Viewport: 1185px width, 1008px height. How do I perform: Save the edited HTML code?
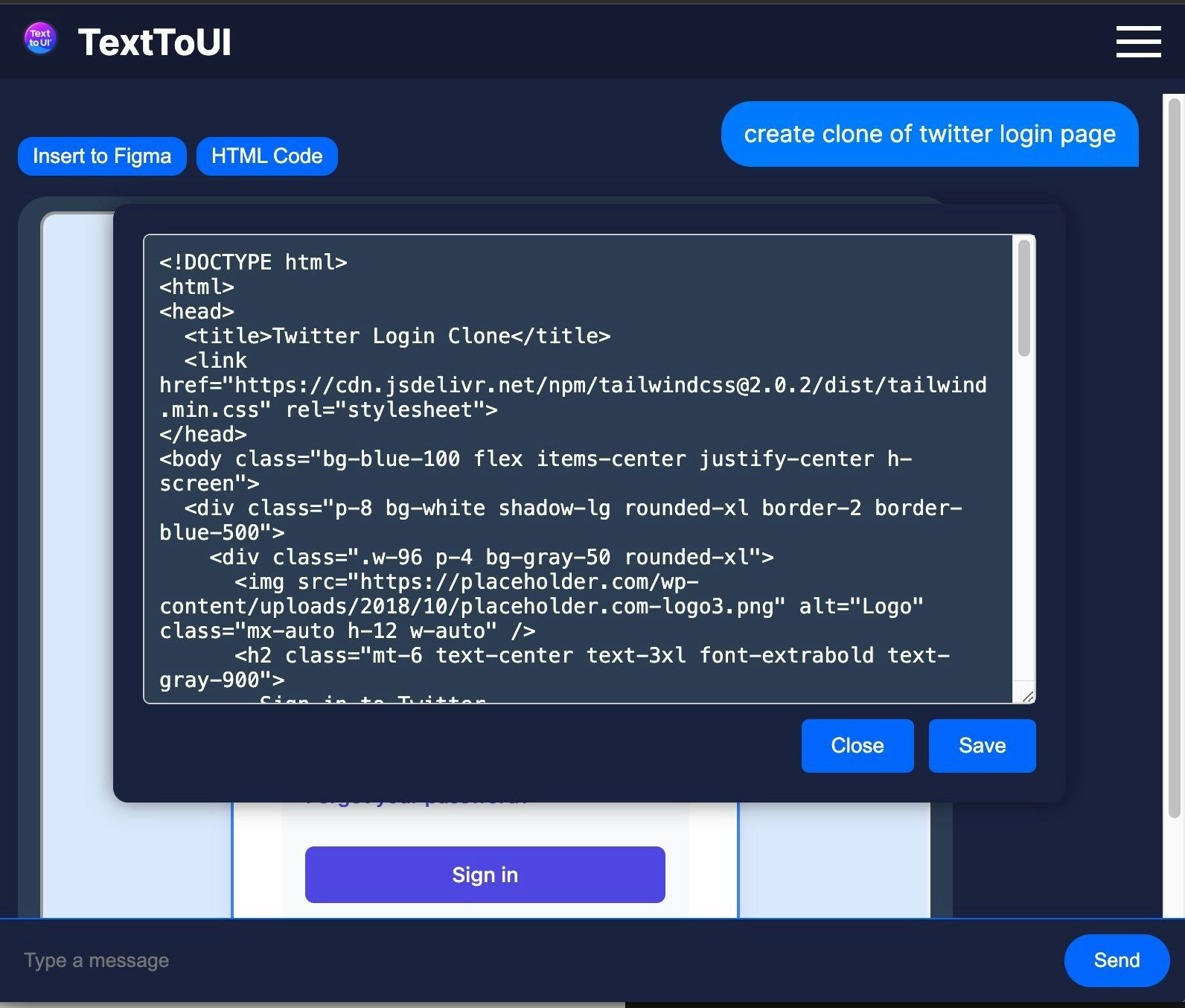pyautogui.click(x=982, y=746)
